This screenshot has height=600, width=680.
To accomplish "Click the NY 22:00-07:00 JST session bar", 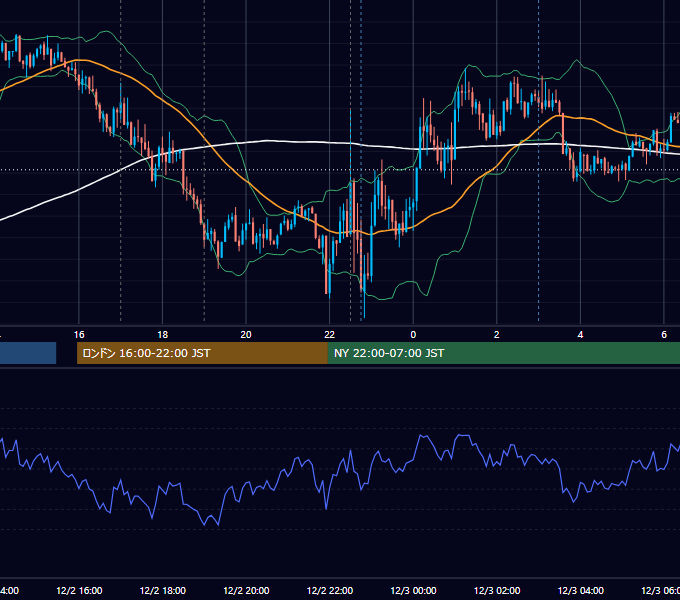I will point(503,353).
